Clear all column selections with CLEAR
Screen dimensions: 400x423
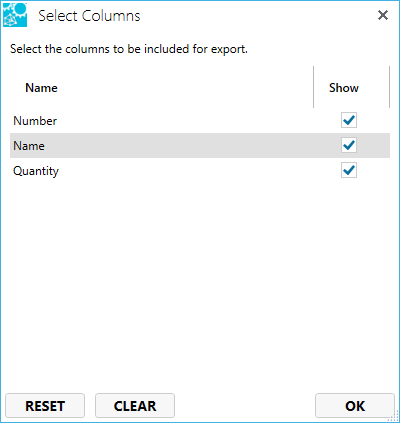coord(135,406)
